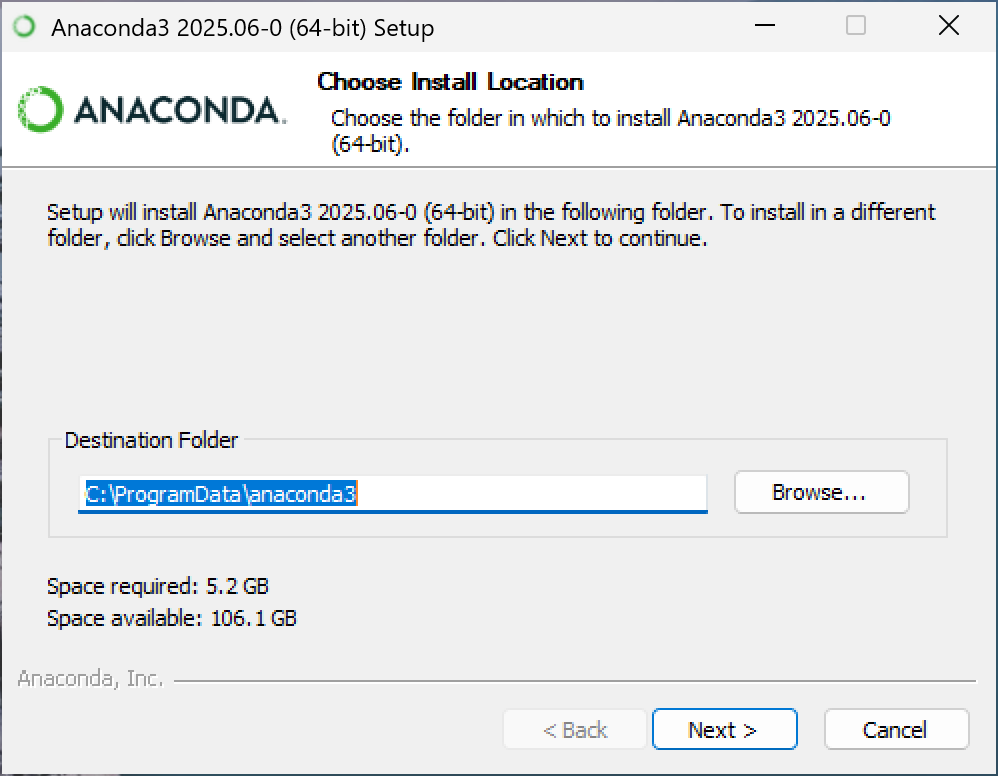Click the "Space available: 106.1 GB" text

pyautogui.click(x=172, y=618)
